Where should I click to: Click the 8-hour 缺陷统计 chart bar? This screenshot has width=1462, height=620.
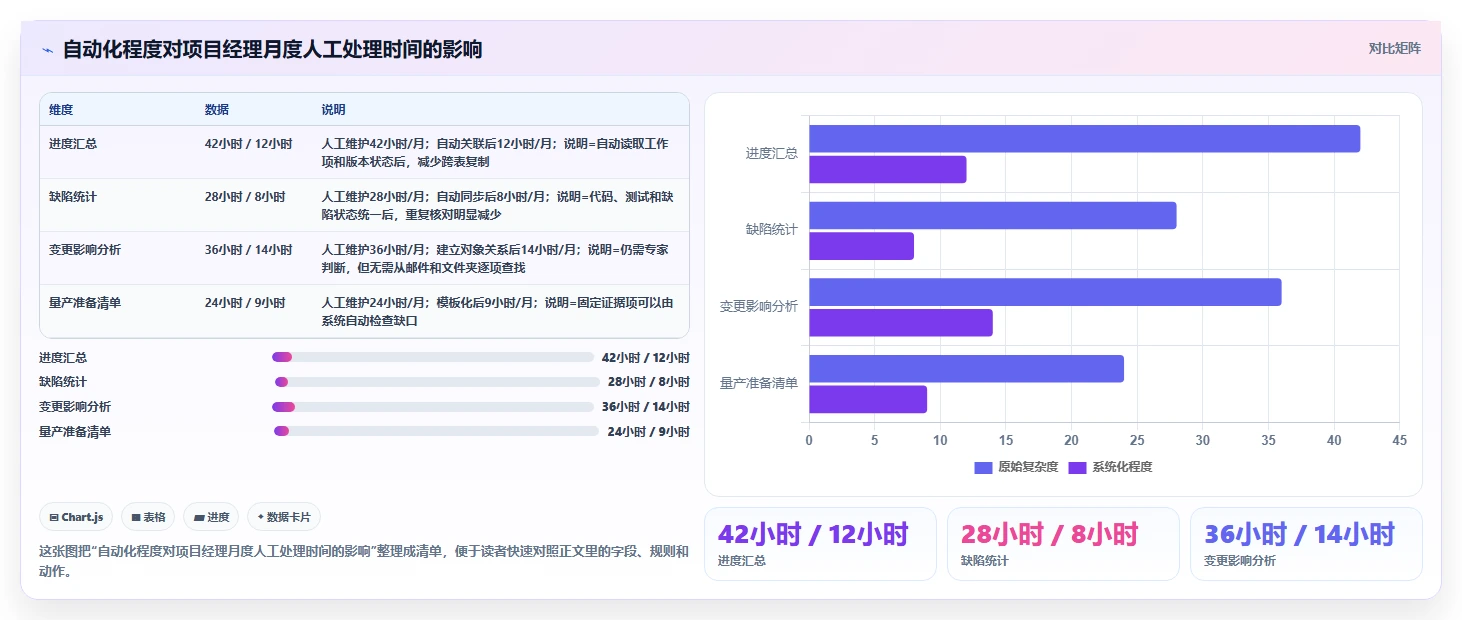click(x=861, y=246)
